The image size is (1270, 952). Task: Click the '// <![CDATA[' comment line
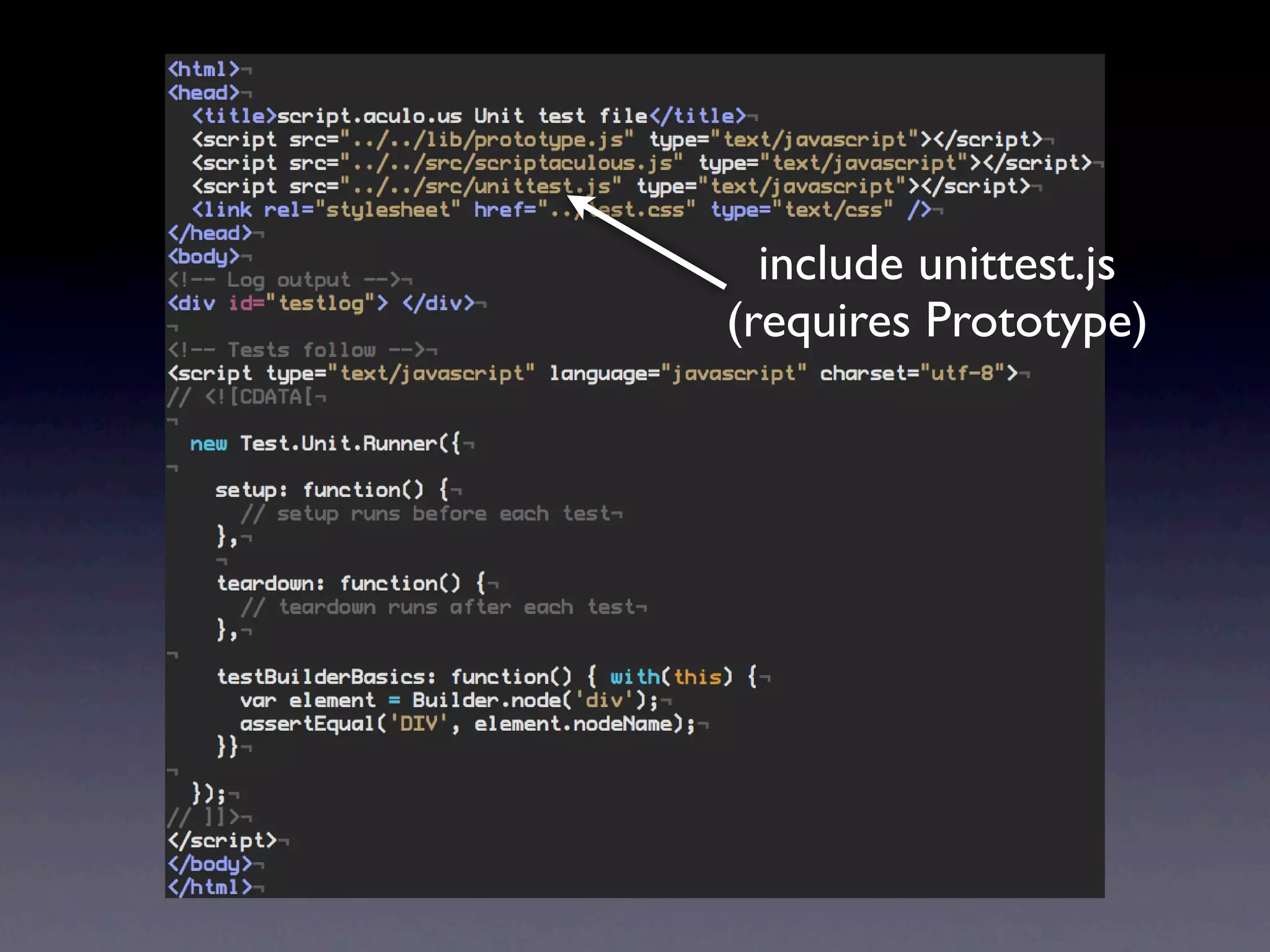pos(241,397)
